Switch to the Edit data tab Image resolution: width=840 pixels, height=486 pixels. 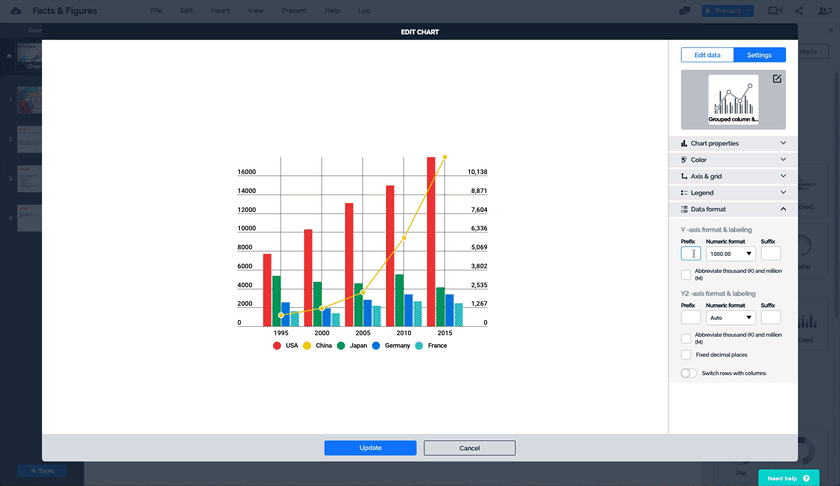click(x=707, y=55)
